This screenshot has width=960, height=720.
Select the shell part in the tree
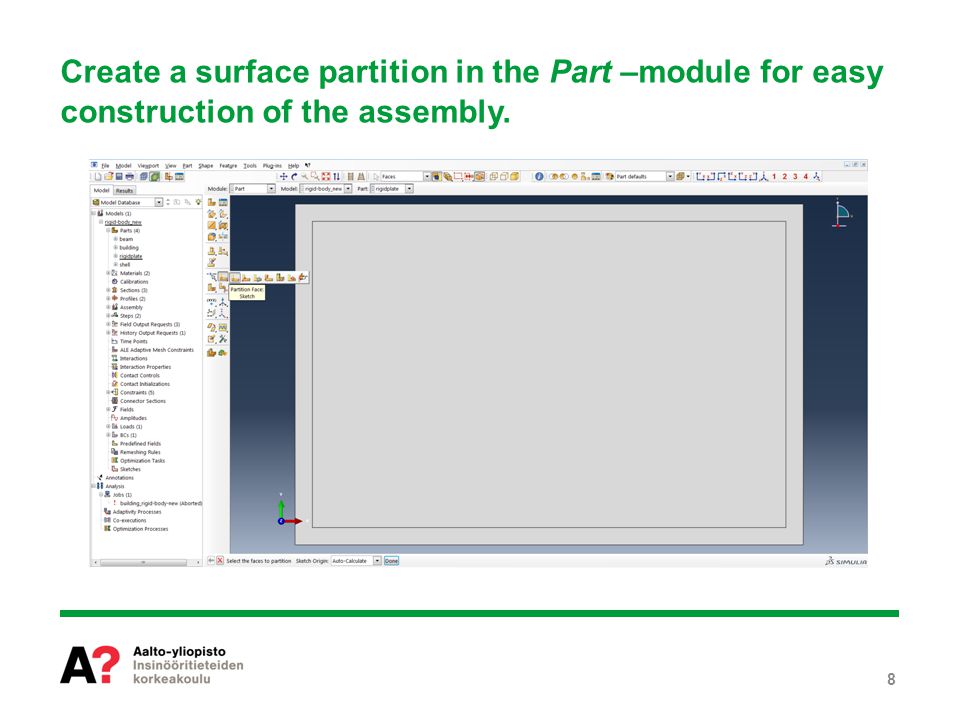point(125,264)
